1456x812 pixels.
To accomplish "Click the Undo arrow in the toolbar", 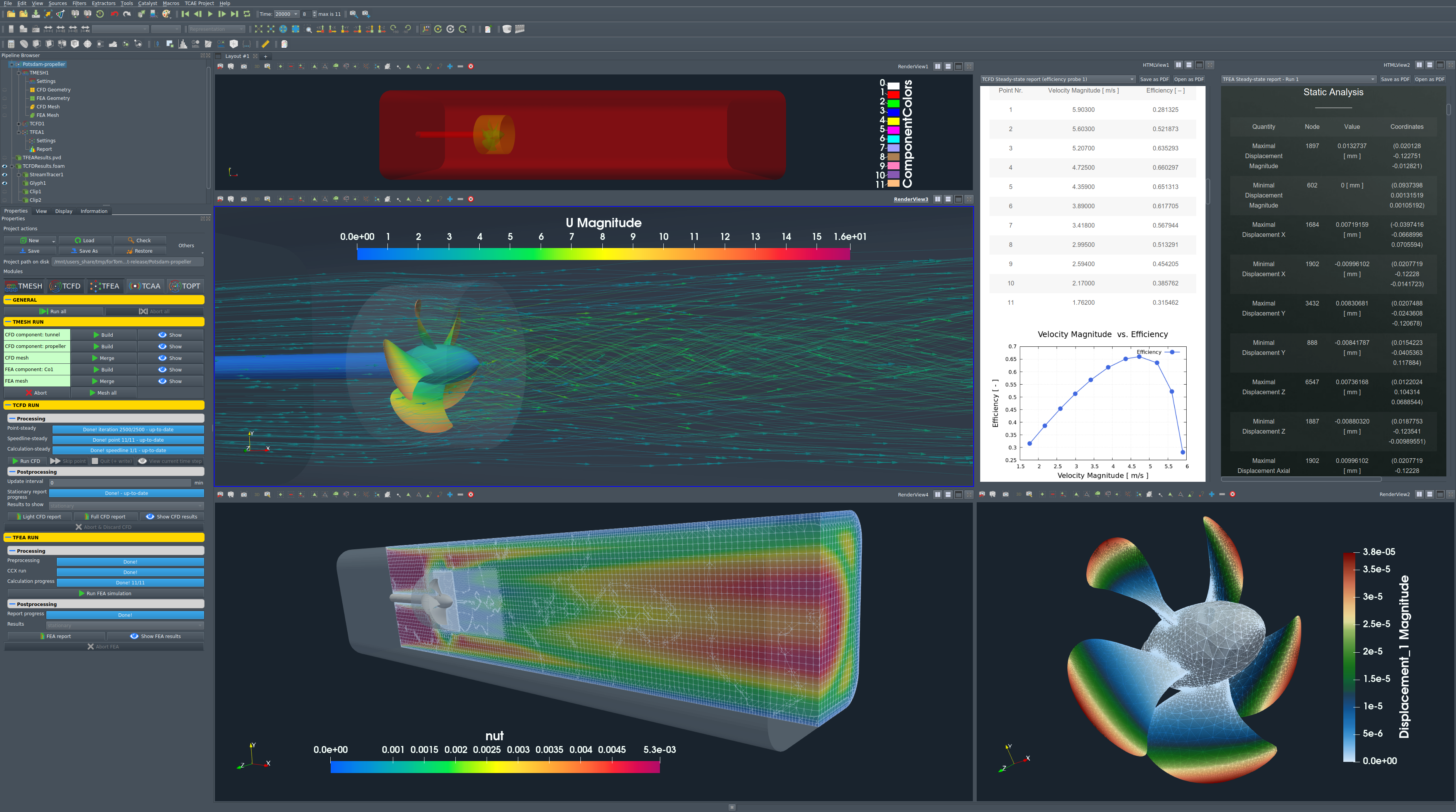I will (115, 14).
